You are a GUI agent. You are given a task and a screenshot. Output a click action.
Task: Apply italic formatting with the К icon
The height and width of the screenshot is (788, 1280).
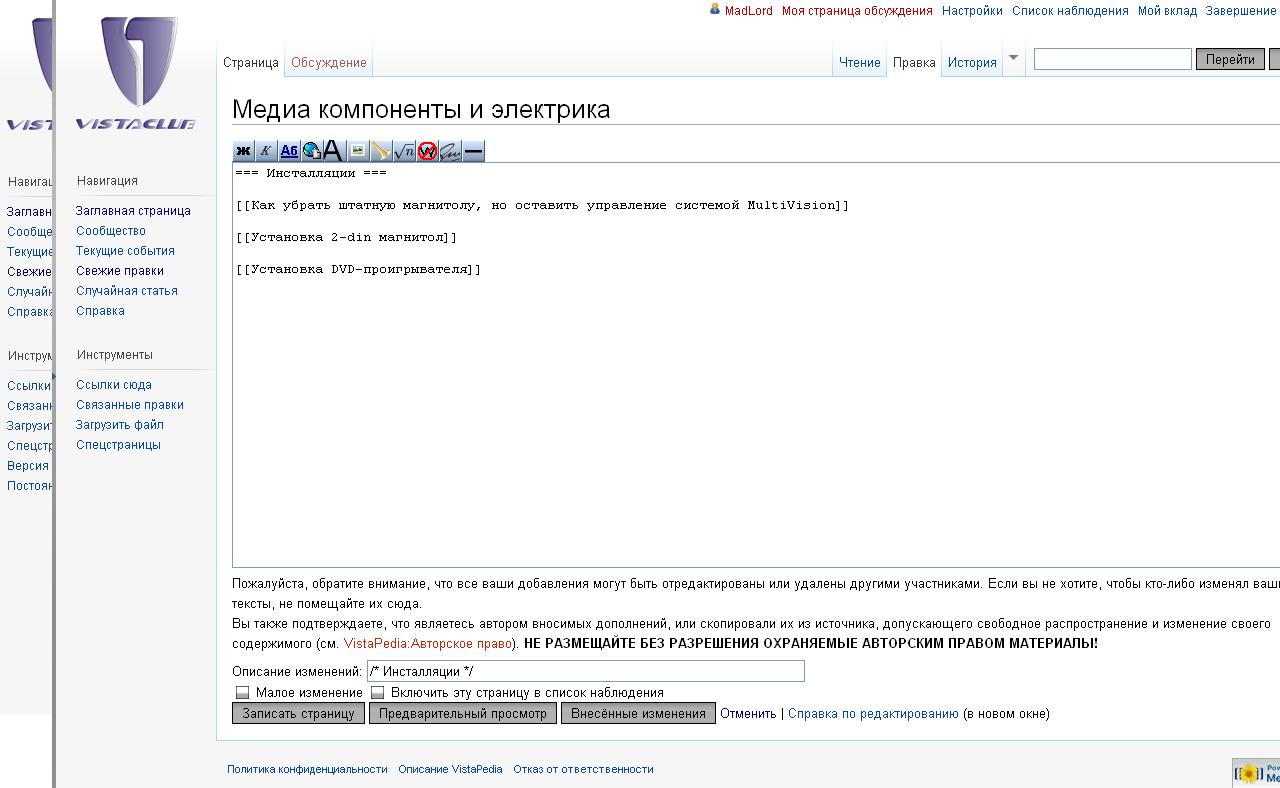click(266, 151)
